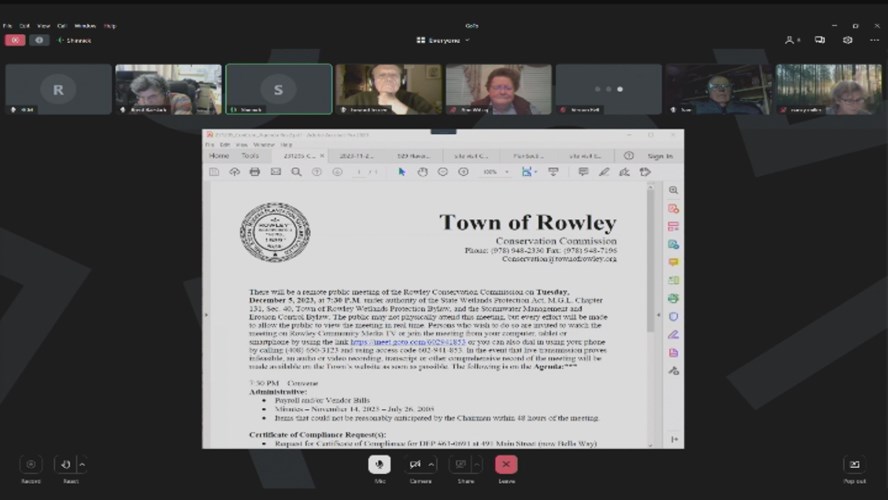Open the Everyone view dropdown
Screen dimensions: 888x500
[x=443, y=40]
